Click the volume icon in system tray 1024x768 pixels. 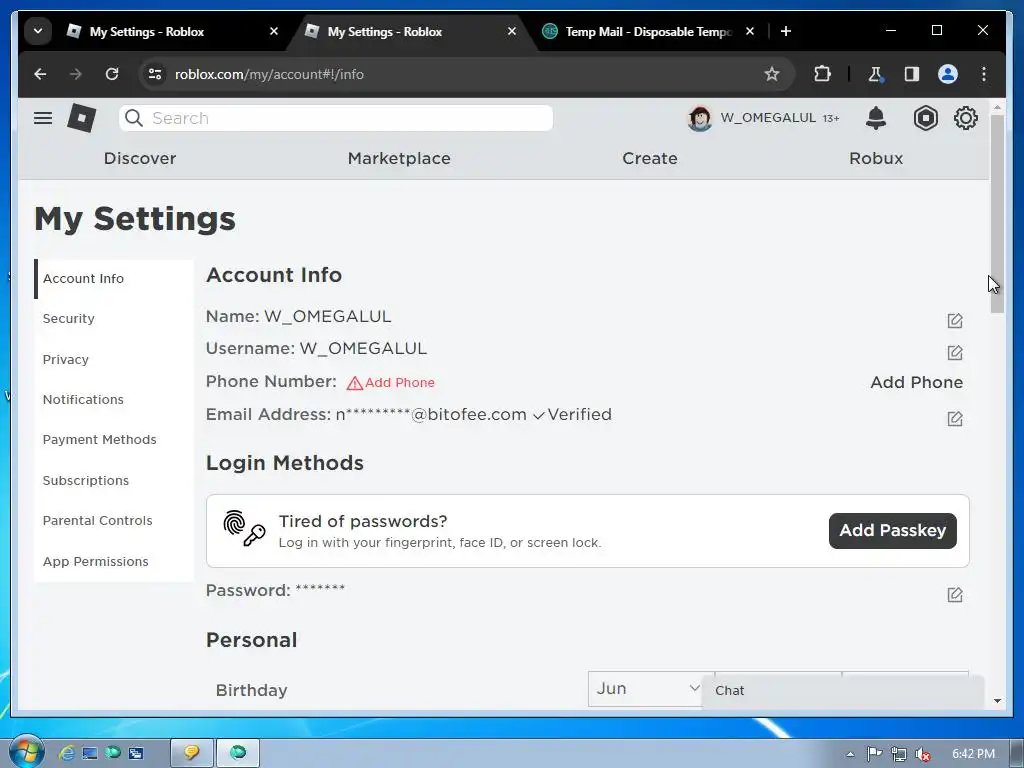922,754
